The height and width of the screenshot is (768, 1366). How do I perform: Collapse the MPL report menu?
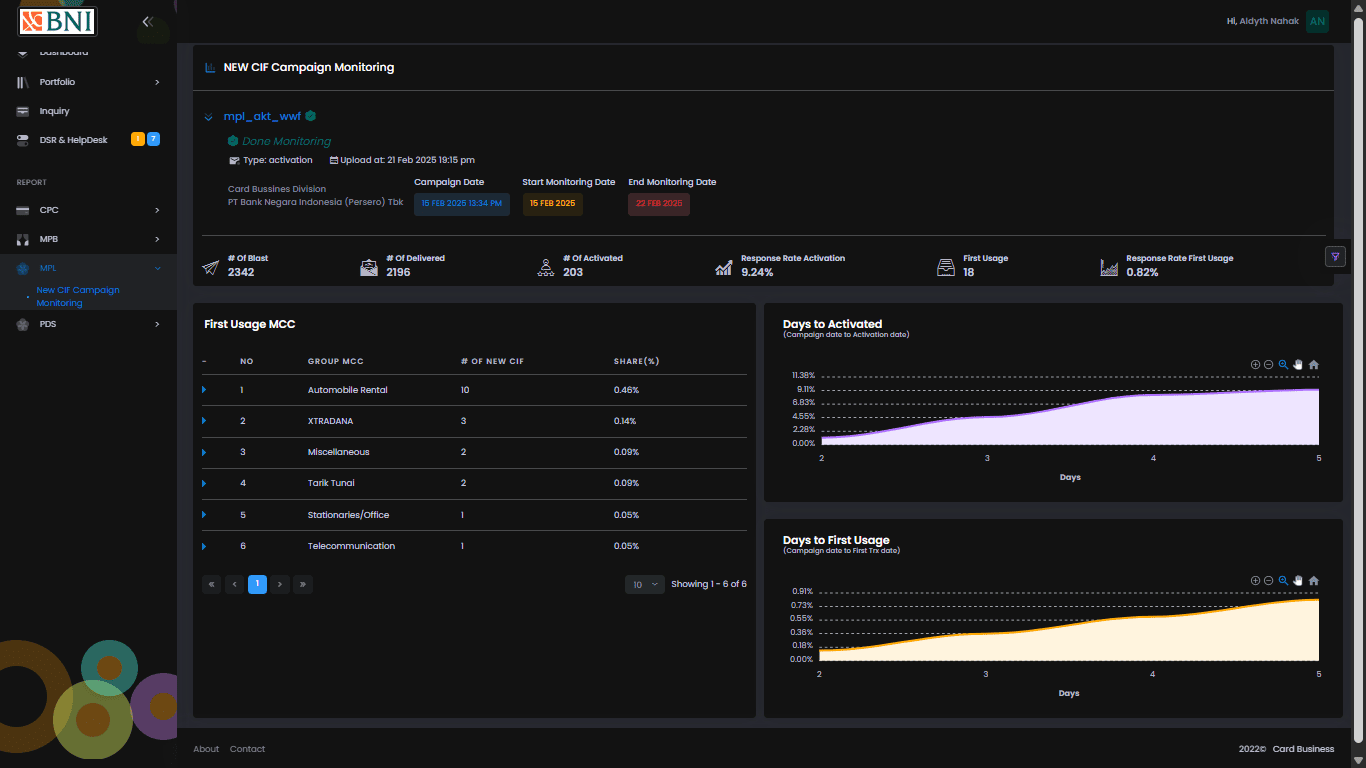point(88,268)
